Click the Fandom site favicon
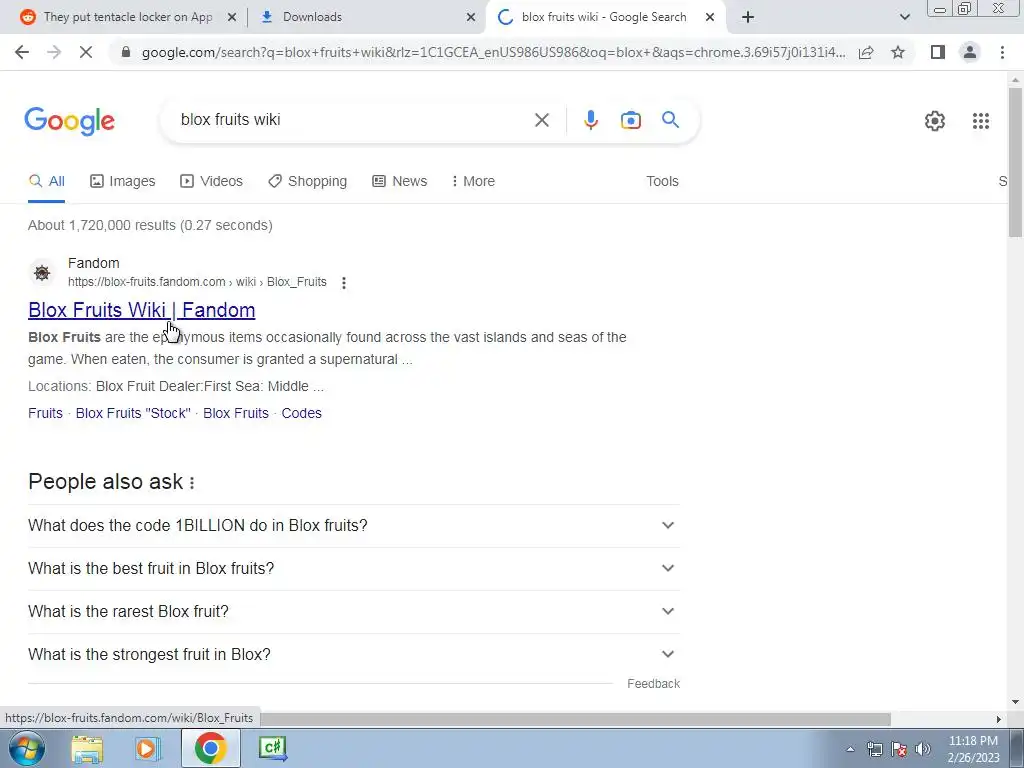This screenshot has width=1024, height=768. (42, 273)
